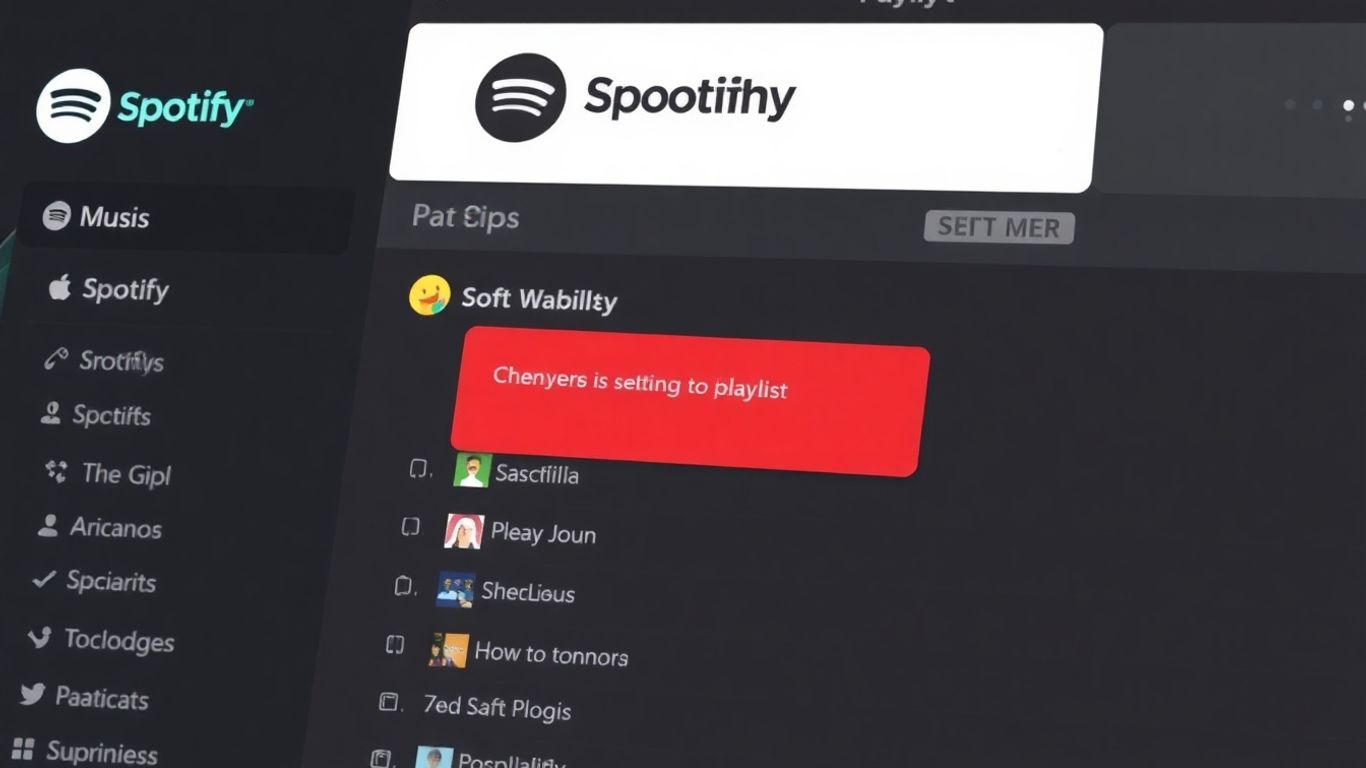Toggle the checkbox next to Pleay Joun
1366x768 pixels.
pos(410,527)
